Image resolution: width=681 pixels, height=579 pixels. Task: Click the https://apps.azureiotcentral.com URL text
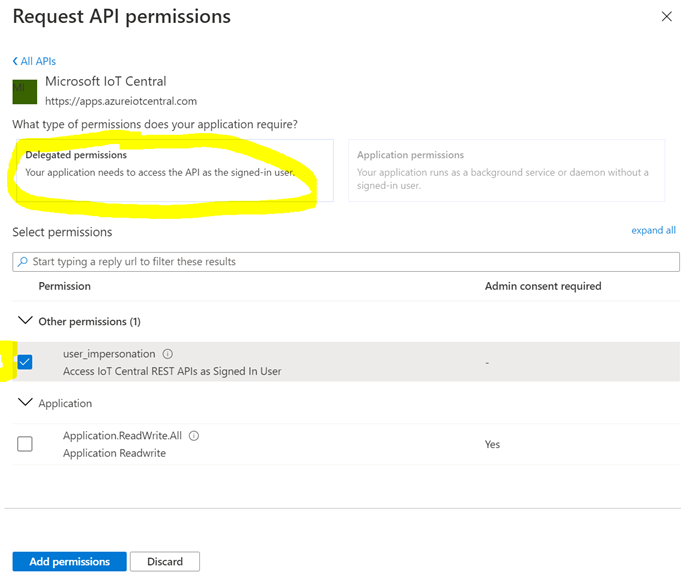point(121,101)
